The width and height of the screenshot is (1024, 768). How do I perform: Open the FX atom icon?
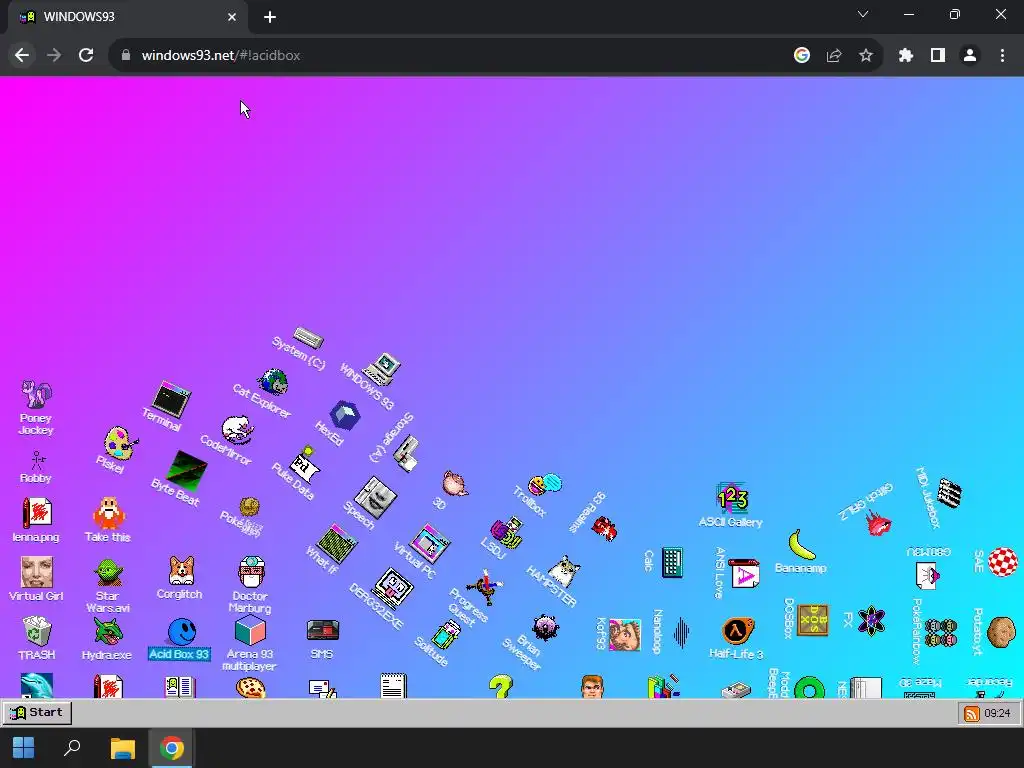point(871,620)
